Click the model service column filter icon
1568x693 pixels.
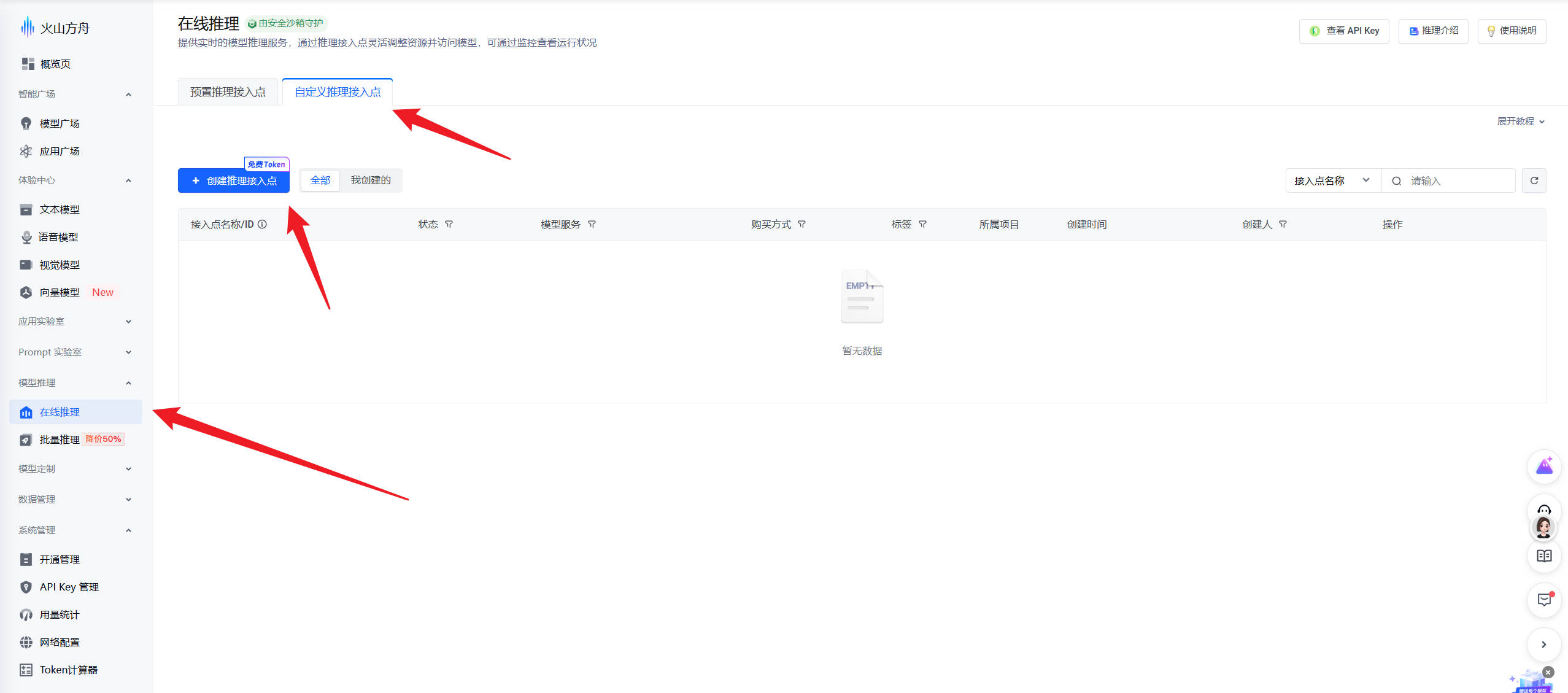tap(592, 225)
